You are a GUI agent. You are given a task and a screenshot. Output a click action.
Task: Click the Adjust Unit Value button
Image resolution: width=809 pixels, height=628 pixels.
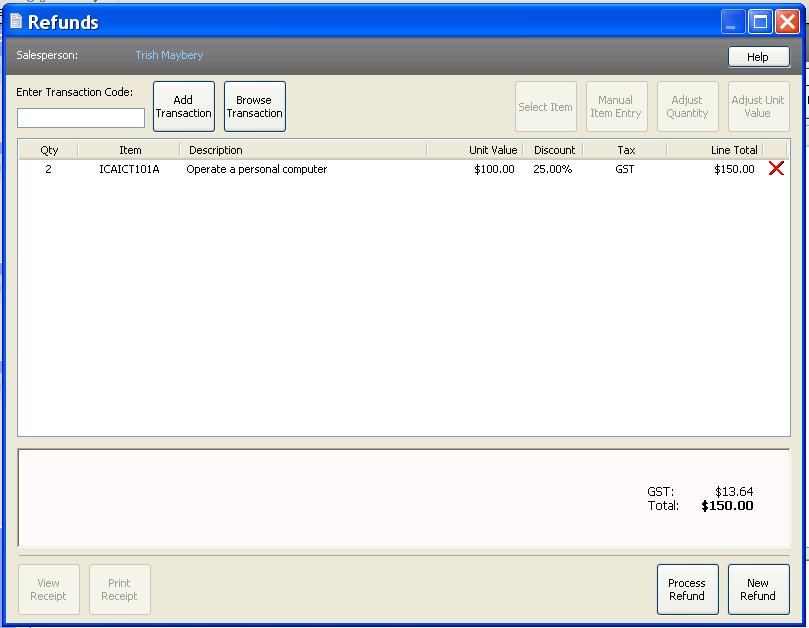pyautogui.click(x=758, y=106)
